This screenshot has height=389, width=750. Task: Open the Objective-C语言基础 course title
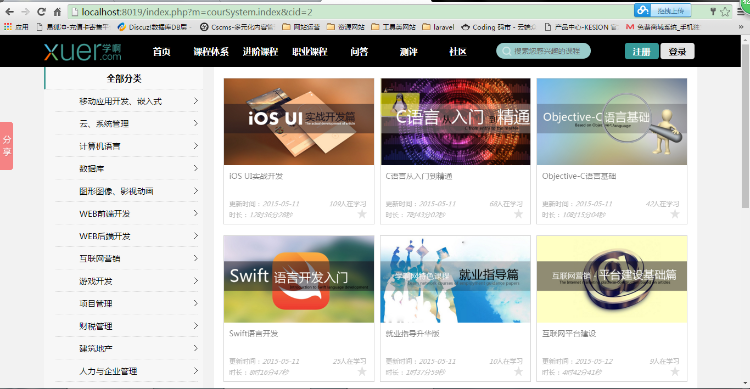tap(579, 176)
